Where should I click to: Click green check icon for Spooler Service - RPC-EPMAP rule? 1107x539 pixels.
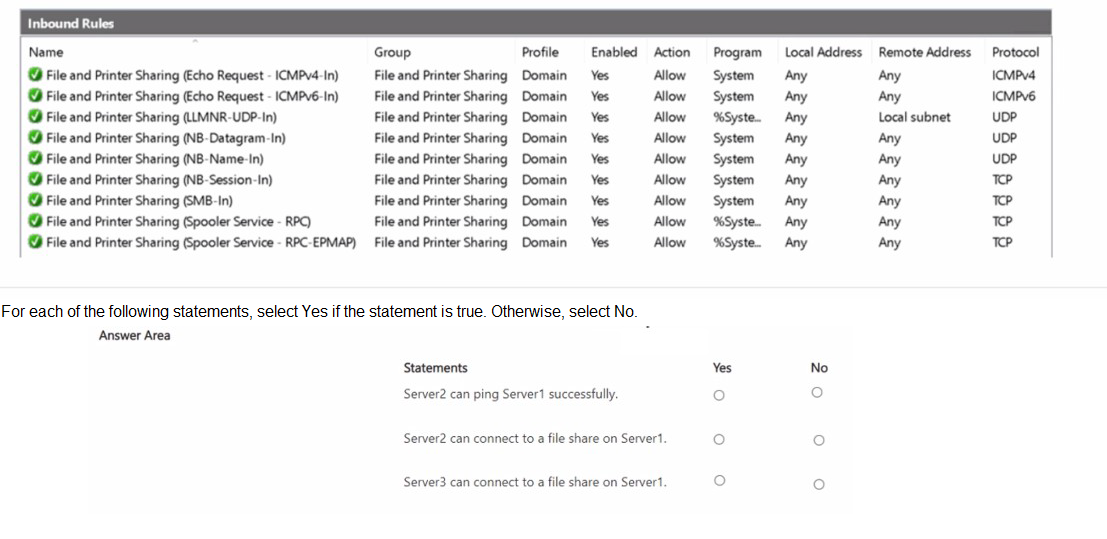tap(35, 242)
